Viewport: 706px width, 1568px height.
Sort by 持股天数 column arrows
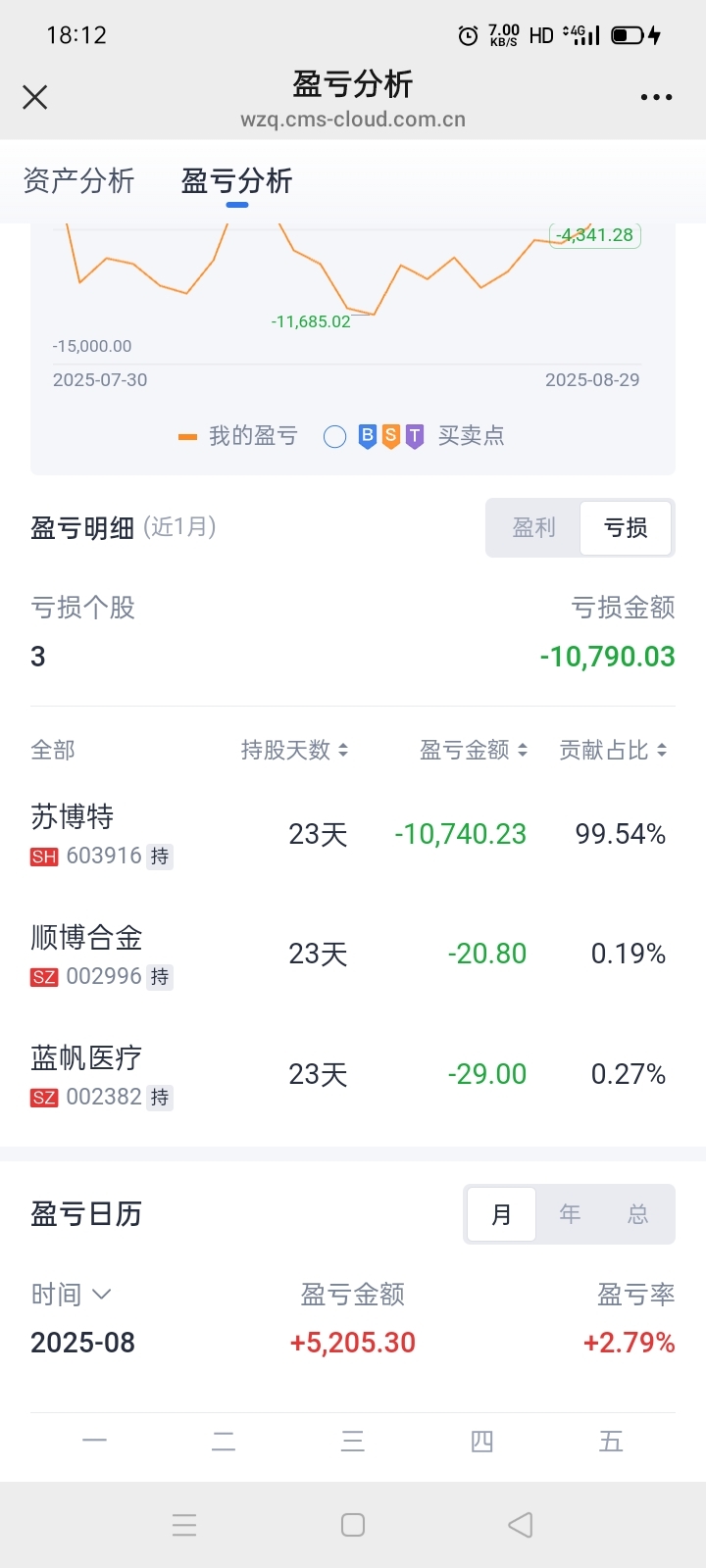click(x=343, y=750)
